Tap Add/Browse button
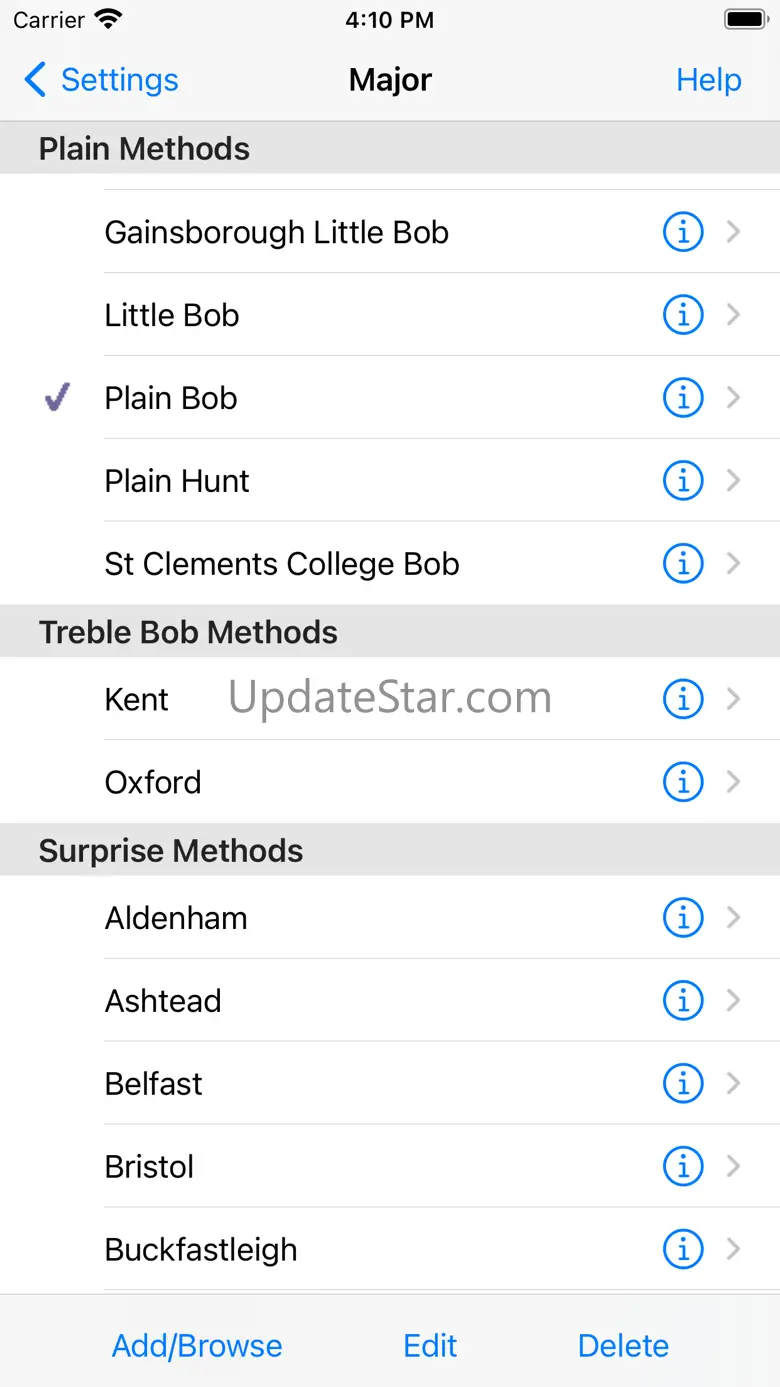This screenshot has height=1387, width=780. (x=197, y=1346)
